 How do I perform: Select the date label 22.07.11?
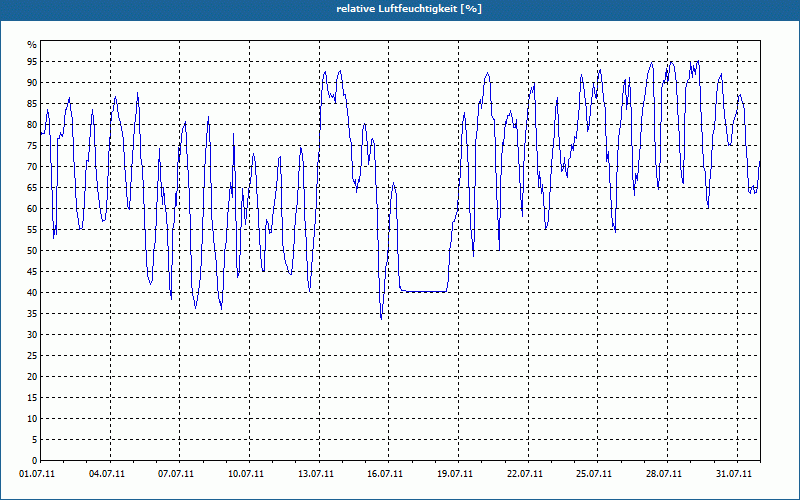pos(524,474)
